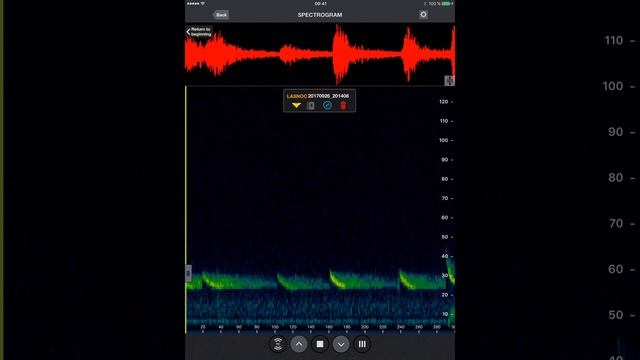The image size is (640, 360).
Task: Tap the waveform resize handle icon
Action: pyautogui.click(x=449, y=80)
